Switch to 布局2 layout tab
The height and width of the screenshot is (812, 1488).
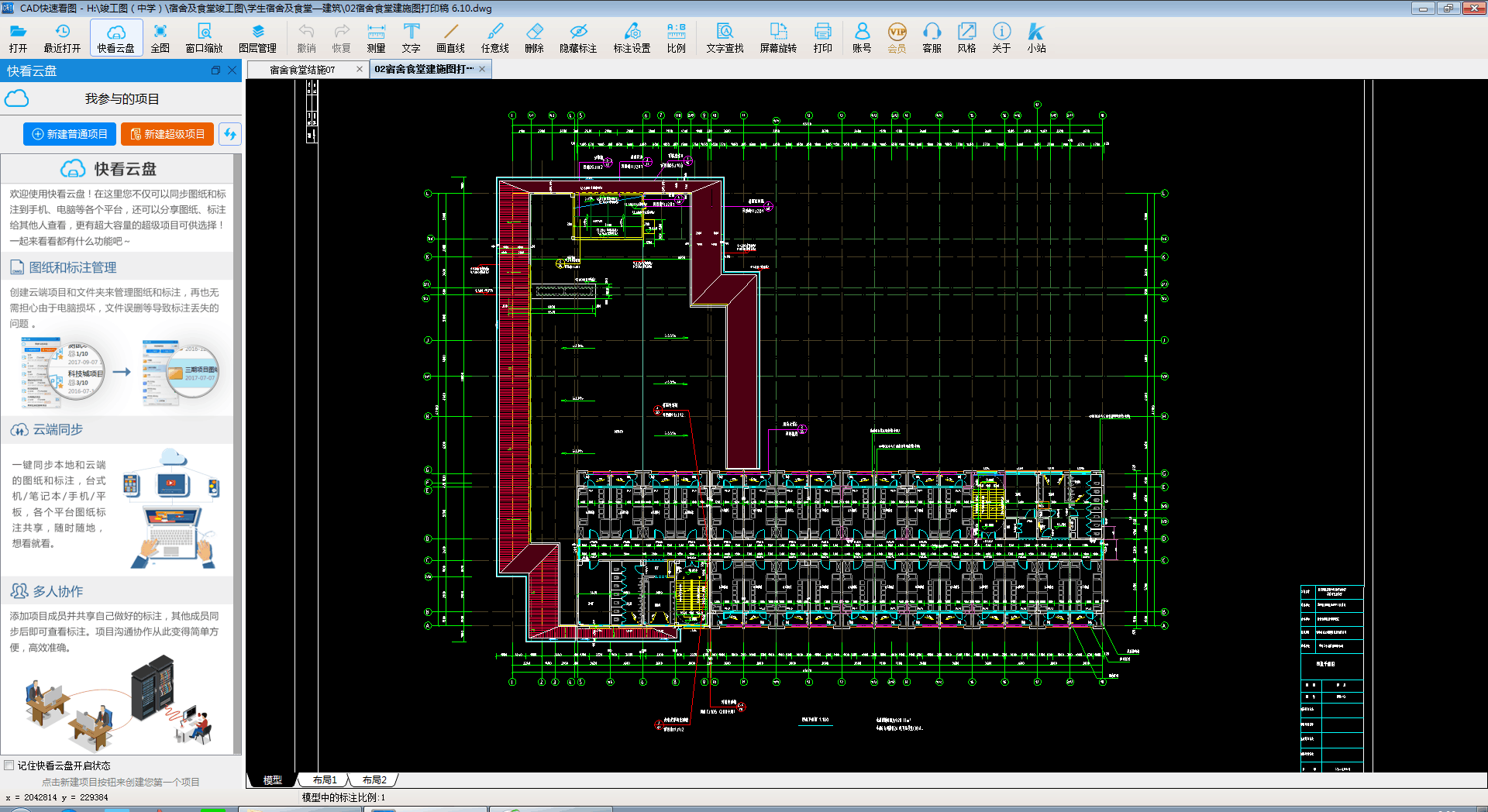[374, 780]
